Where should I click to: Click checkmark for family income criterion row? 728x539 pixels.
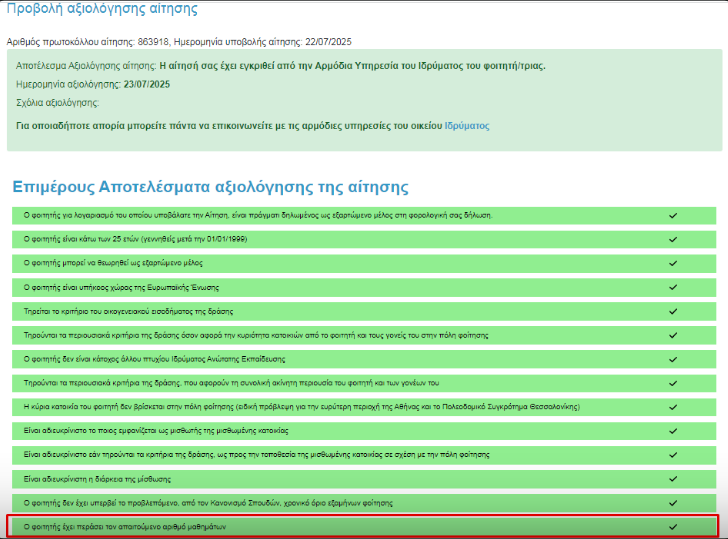point(672,311)
